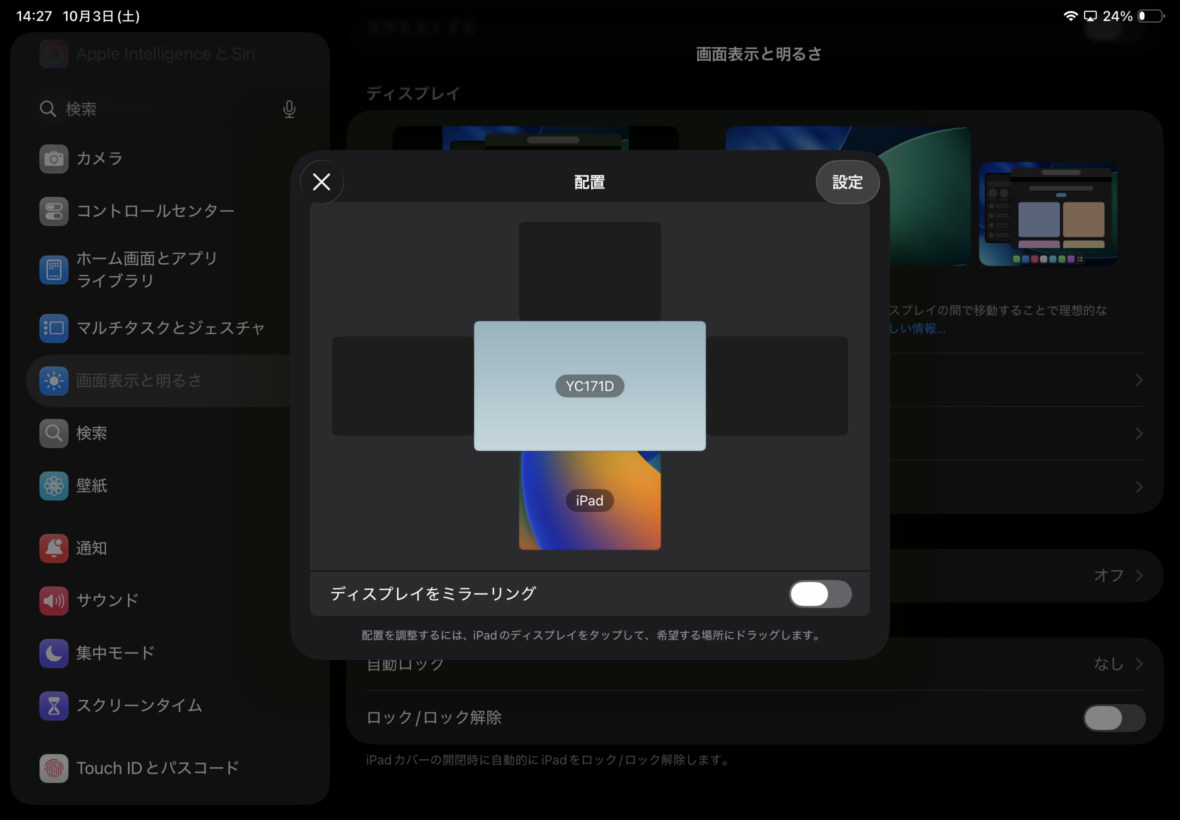This screenshot has height=820, width=1180.
Task: Choose the empty slot above YC171D
Action: point(590,271)
